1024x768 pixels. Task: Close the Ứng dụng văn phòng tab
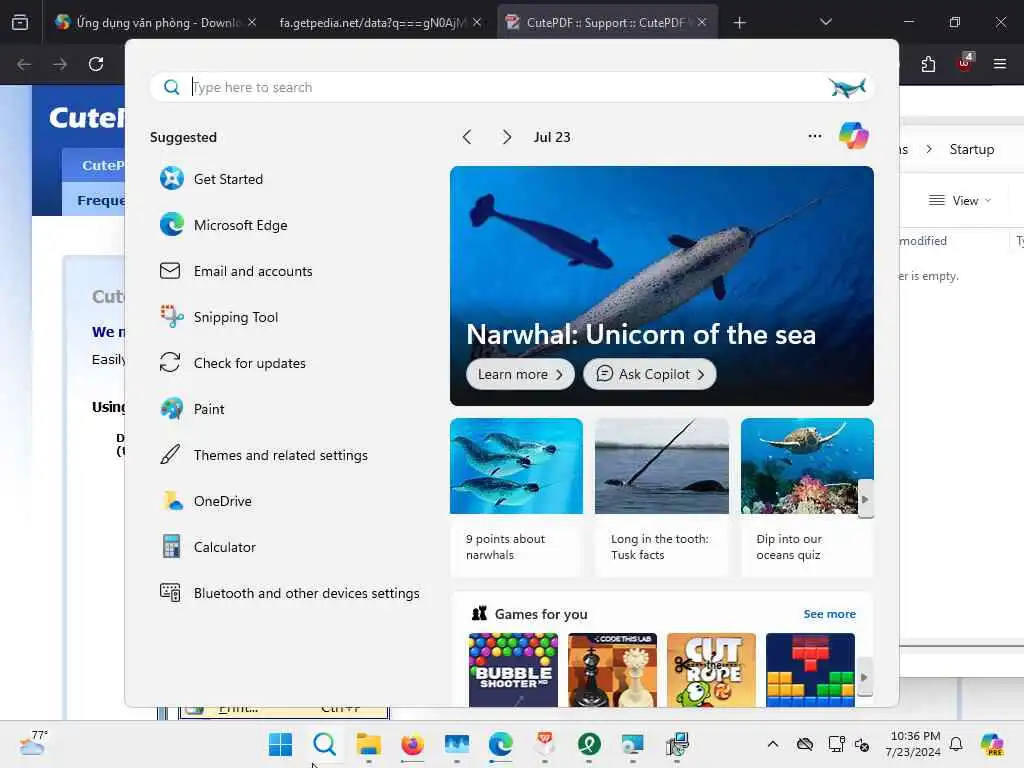pos(252,22)
